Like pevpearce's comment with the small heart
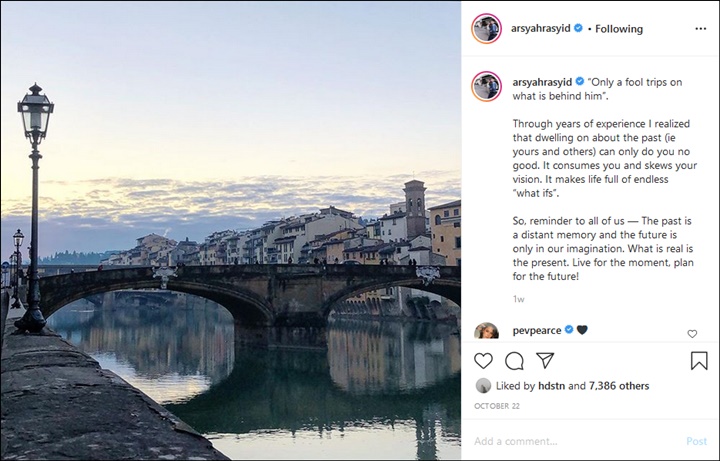Viewport: 720px width, 461px height. click(x=692, y=334)
